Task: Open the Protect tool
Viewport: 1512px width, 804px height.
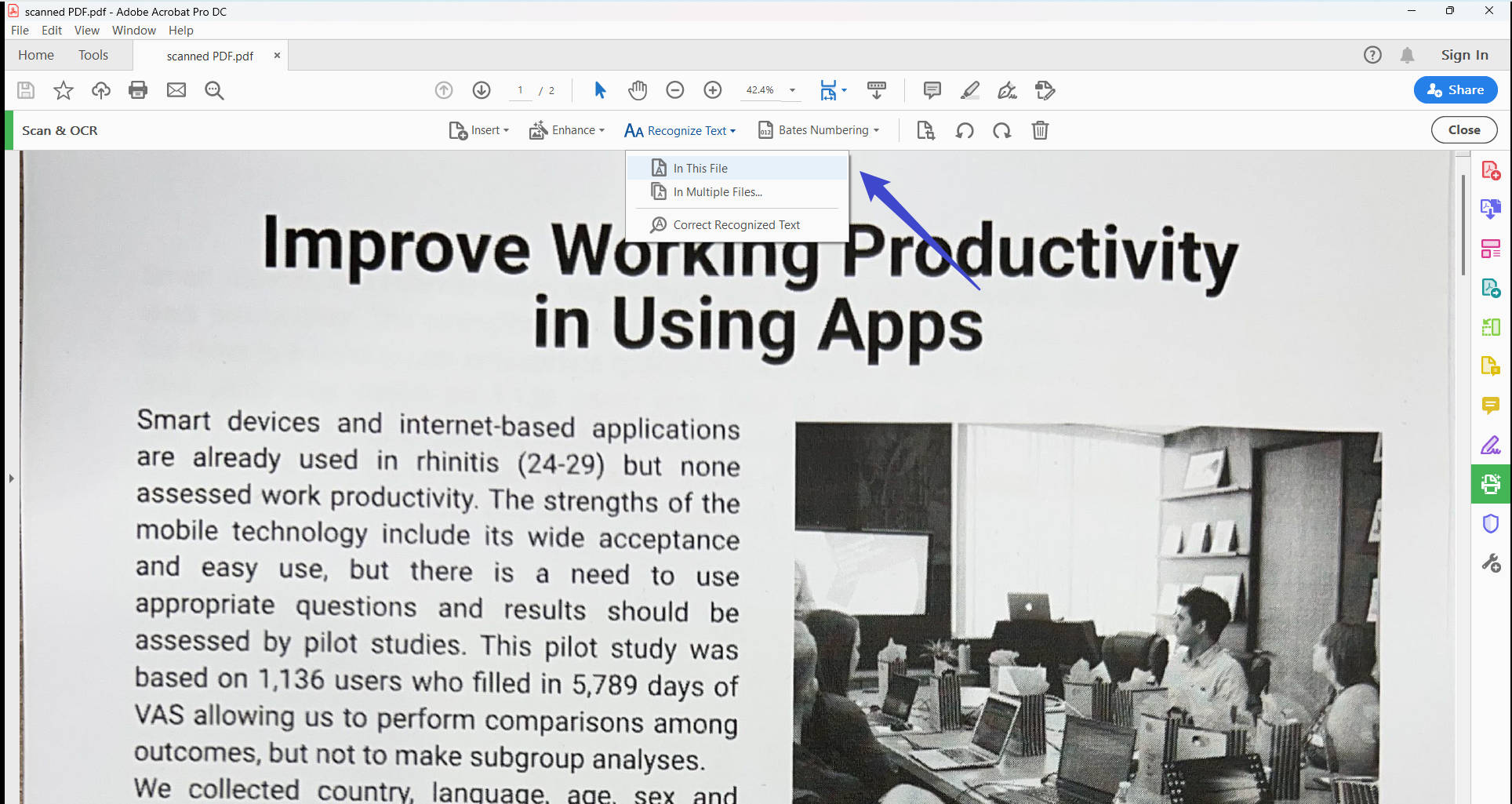Action: pos(1491,523)
